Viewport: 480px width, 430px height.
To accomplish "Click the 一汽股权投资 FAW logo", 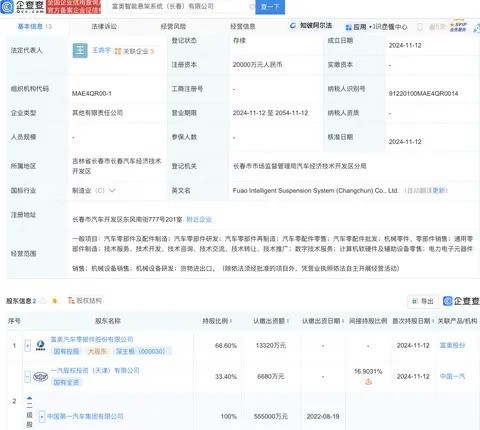I will pyautogui.click(x=41, y=377).
